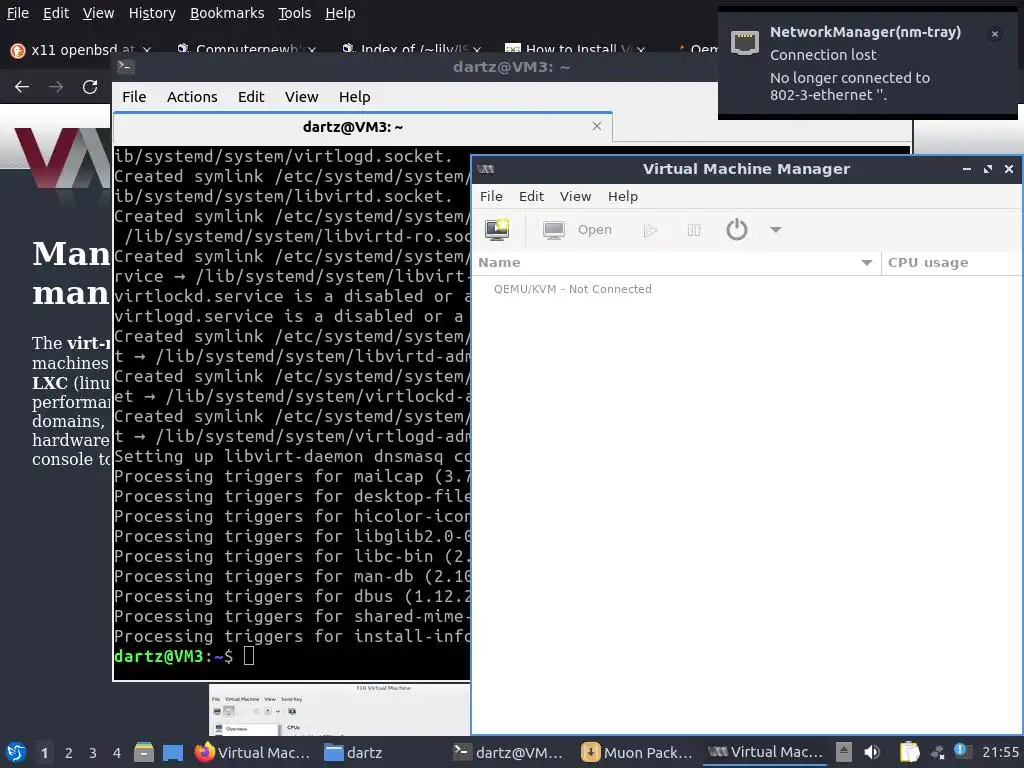Click the 21:55 clock in taskbar
This screenshot has width=1024, height=768.
pyautogui.click(x=1000, y=752)
